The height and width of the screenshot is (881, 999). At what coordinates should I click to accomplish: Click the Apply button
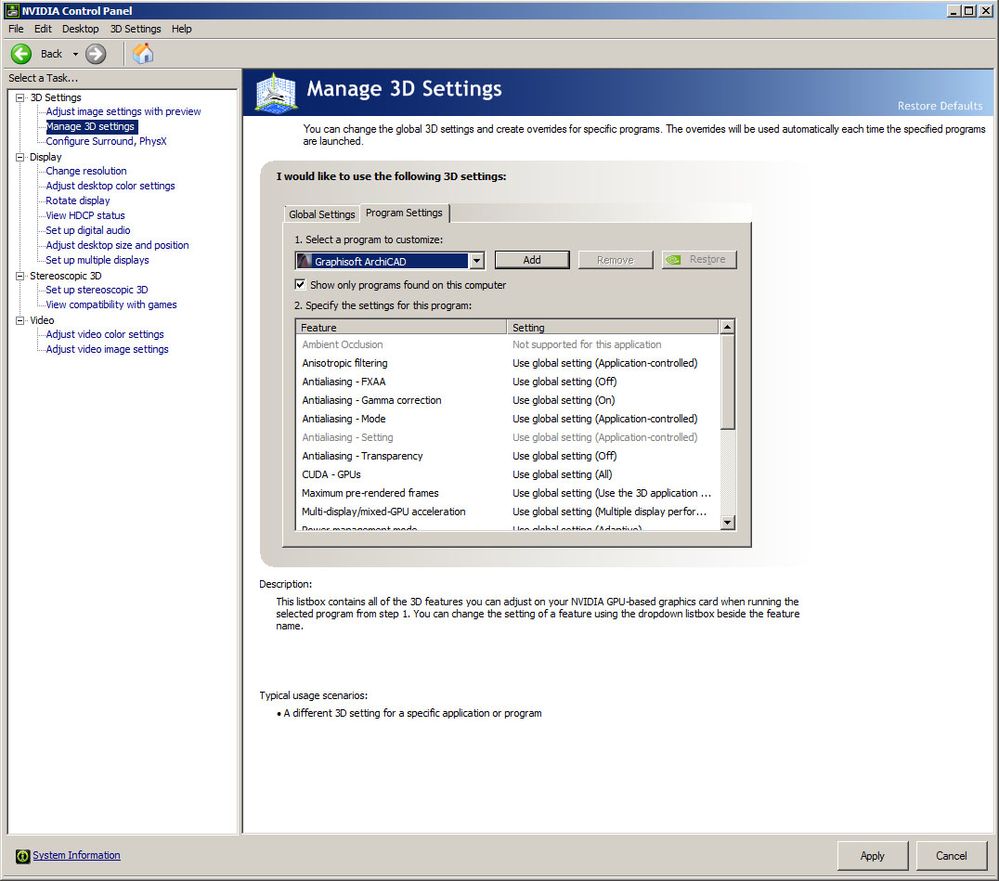point(872,856)
